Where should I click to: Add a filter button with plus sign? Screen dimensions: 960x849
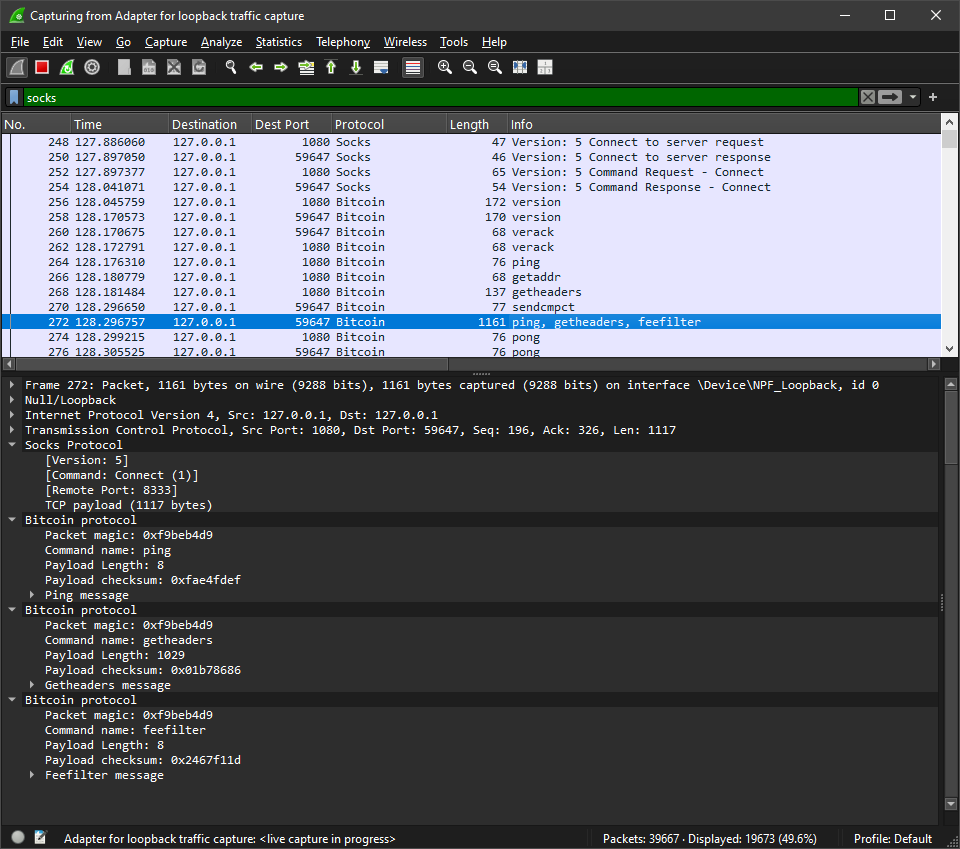click(933, 97)
